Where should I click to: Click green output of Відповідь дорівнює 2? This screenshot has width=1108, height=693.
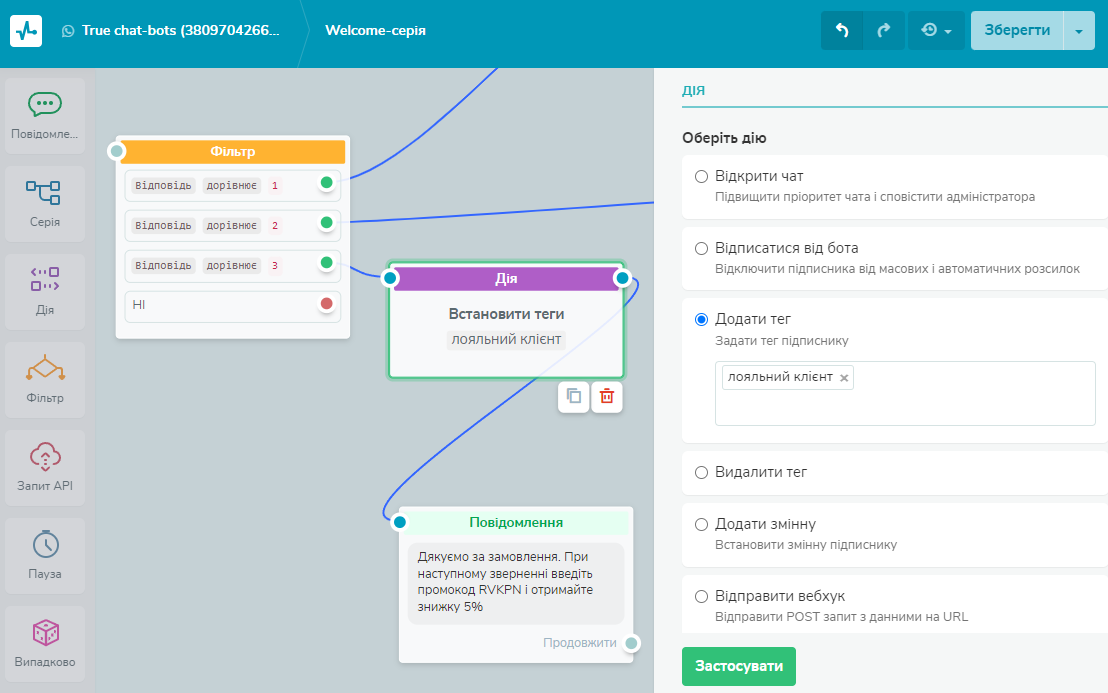pyautogui.click(x=326, y=223)
